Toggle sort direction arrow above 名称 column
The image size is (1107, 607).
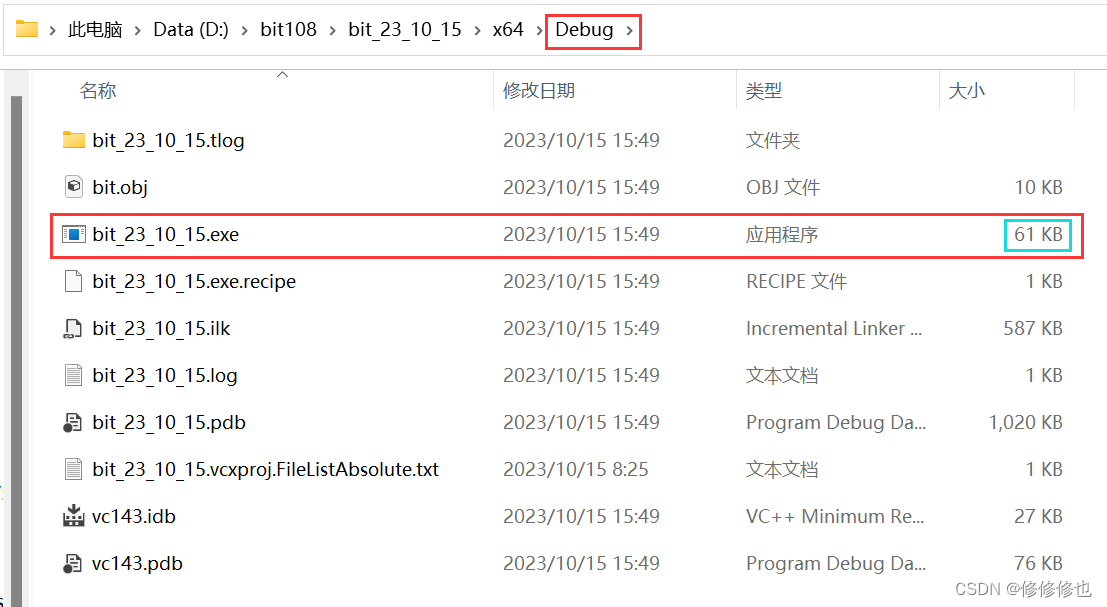[x=282, y=74]
